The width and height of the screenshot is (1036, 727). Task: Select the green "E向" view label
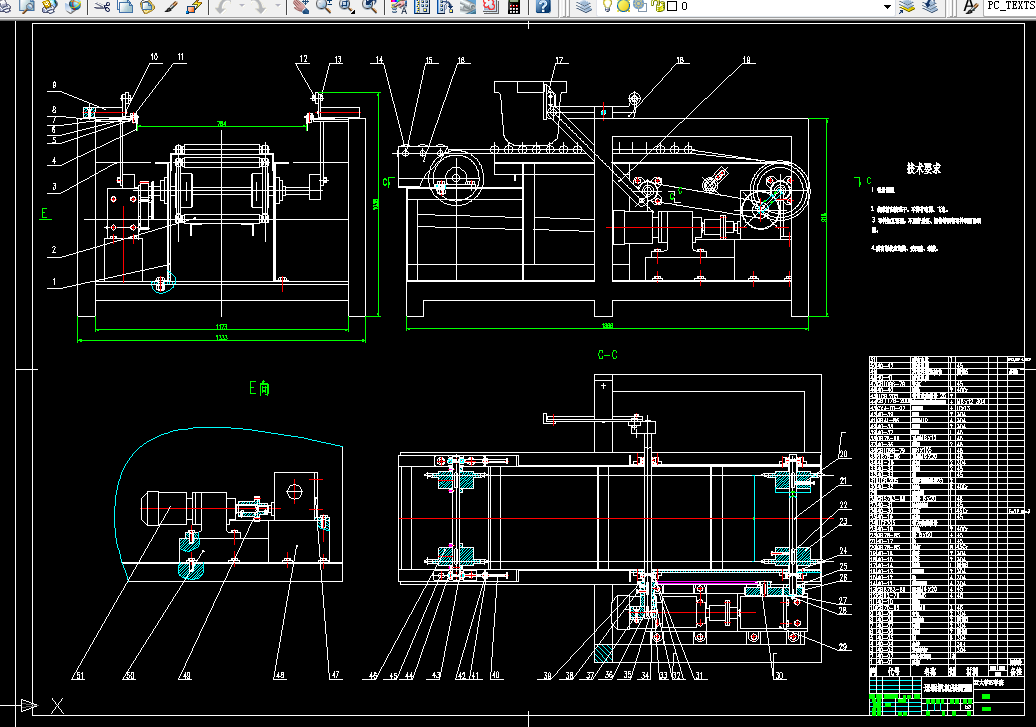pos(259,388)
